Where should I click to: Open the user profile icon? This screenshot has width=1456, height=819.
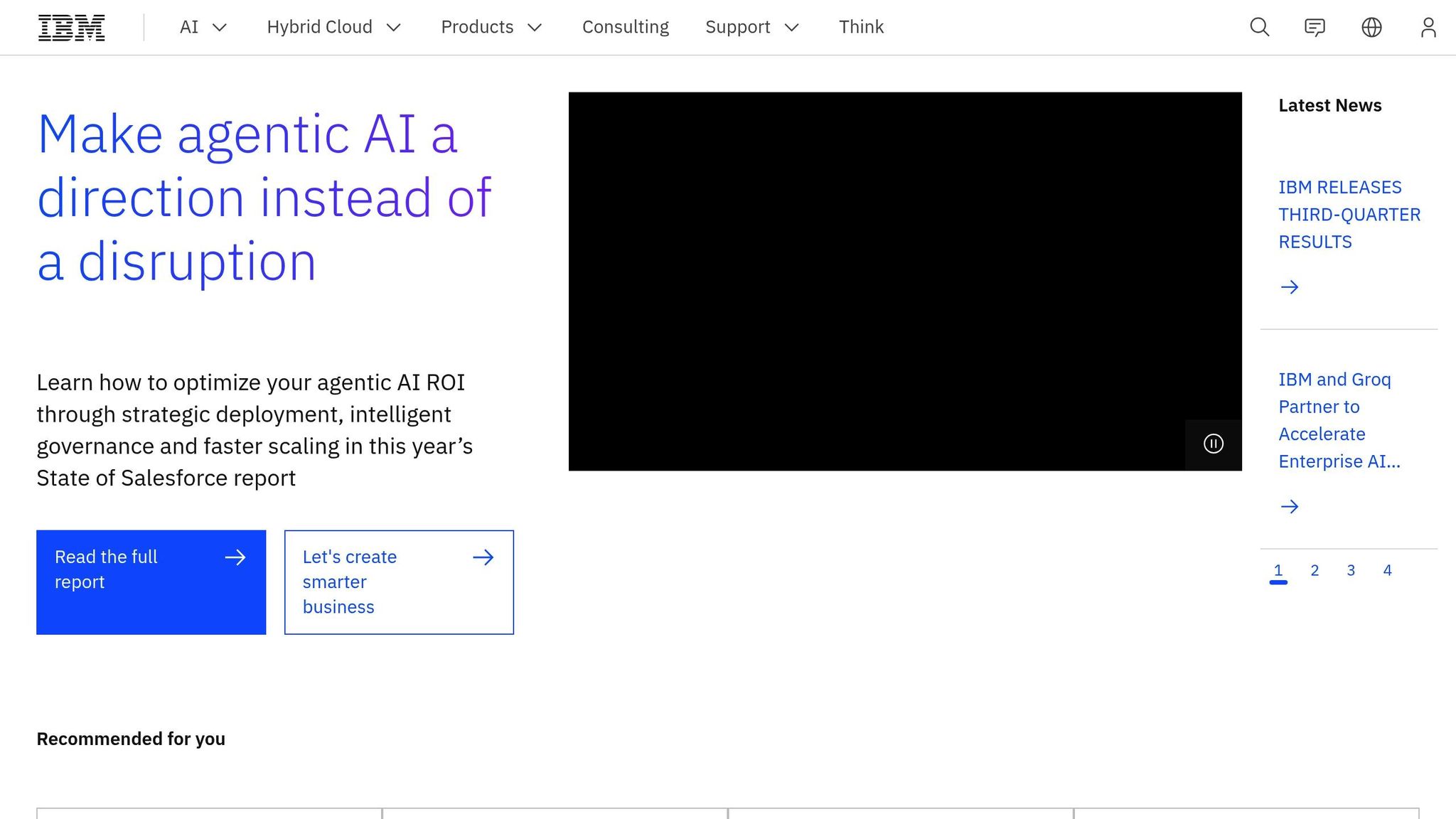point(1428,28)
